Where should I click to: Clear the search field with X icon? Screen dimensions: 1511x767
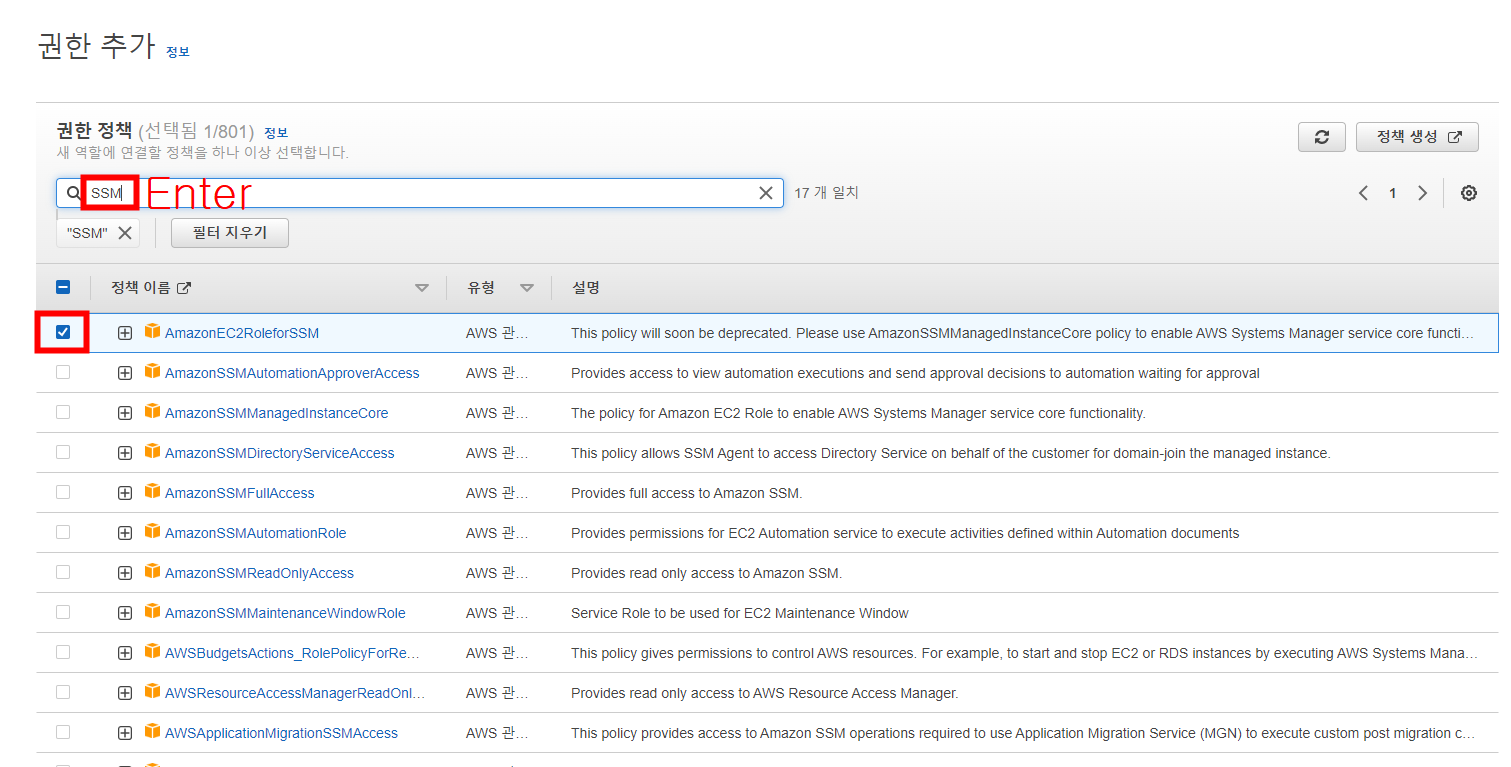pyautogui.click(x=766, y=193)
